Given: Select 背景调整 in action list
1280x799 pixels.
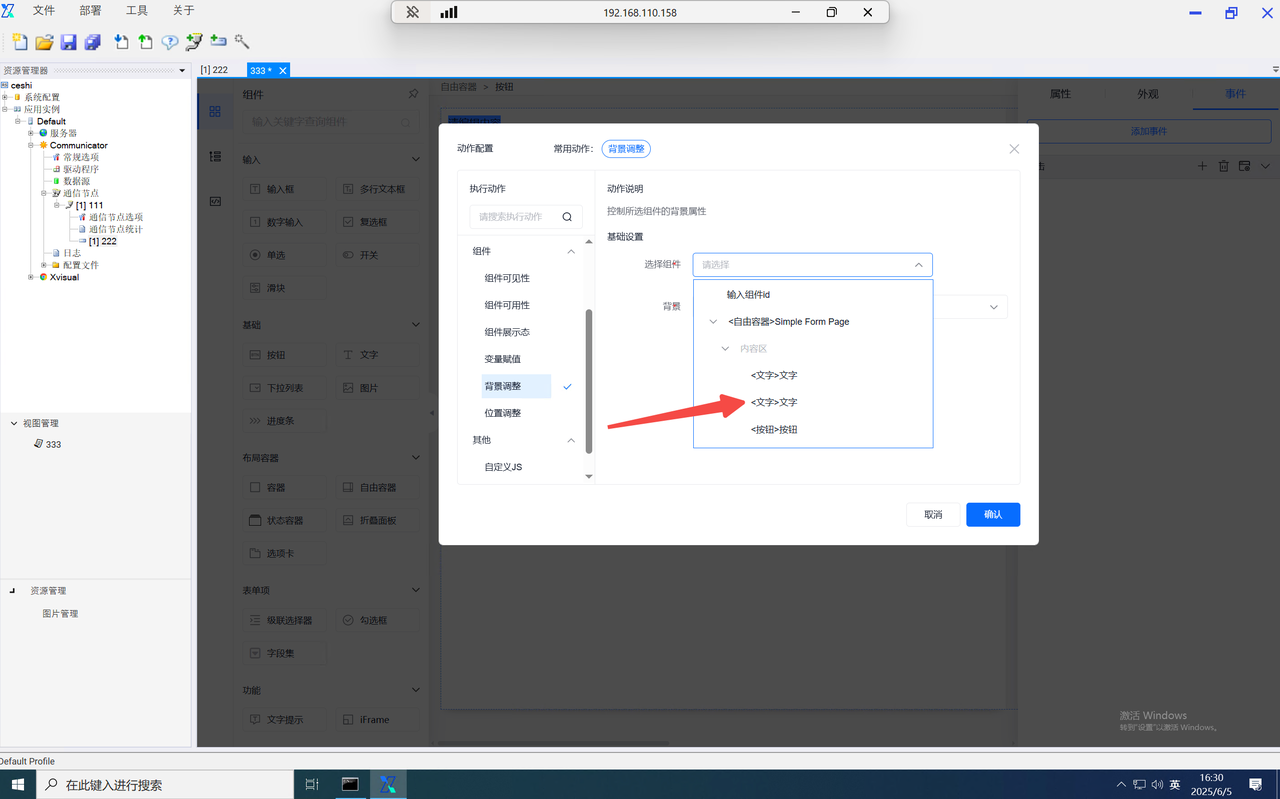Looking at the screenshot, I should coord(516,386).
